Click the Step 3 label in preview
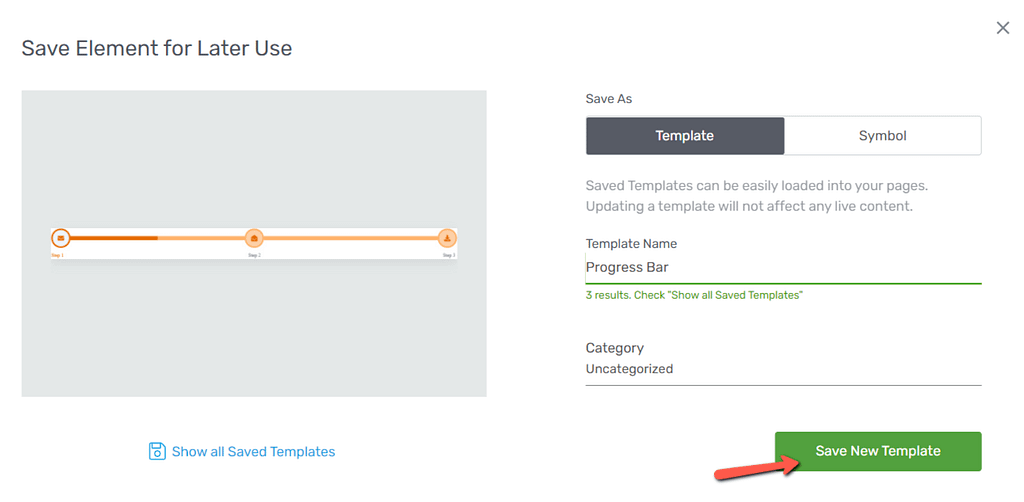Screen dimensions: 1024x502 [449, 255]
